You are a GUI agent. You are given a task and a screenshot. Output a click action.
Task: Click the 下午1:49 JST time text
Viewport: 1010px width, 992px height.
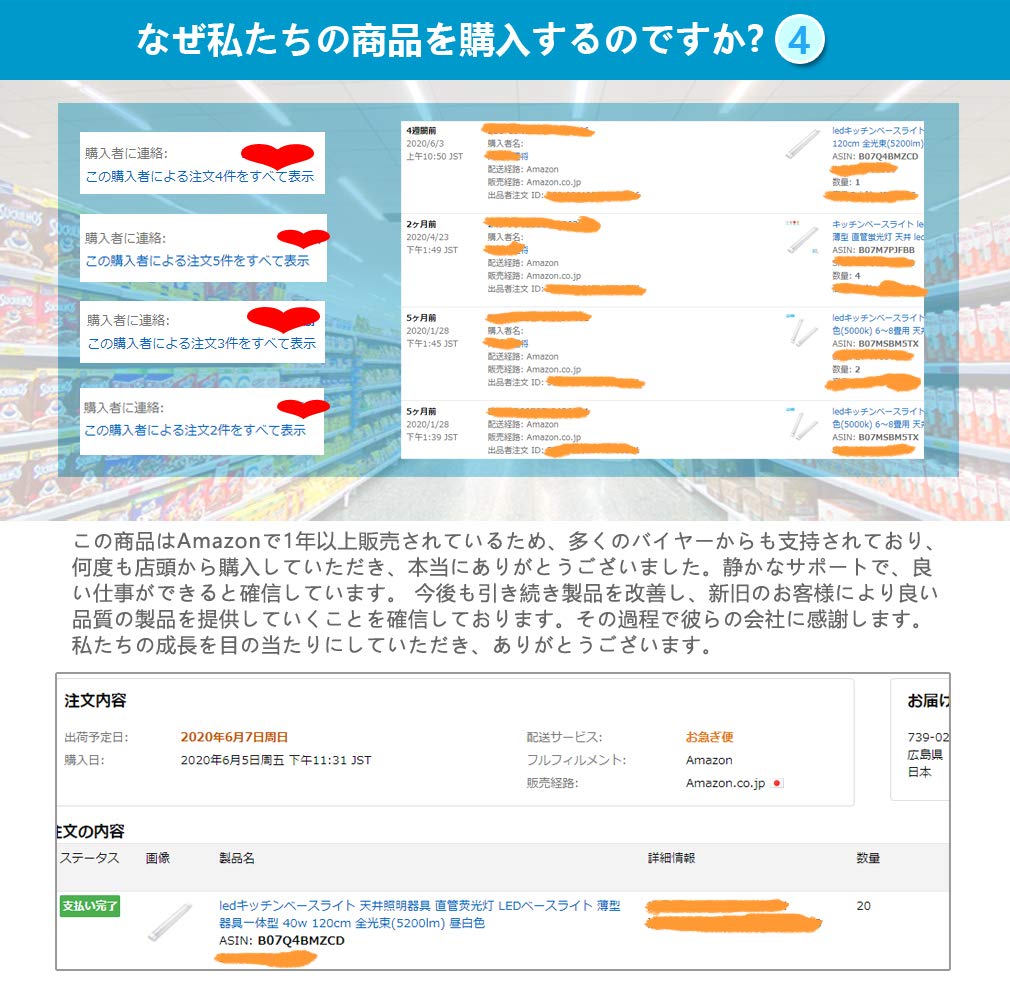432,250
